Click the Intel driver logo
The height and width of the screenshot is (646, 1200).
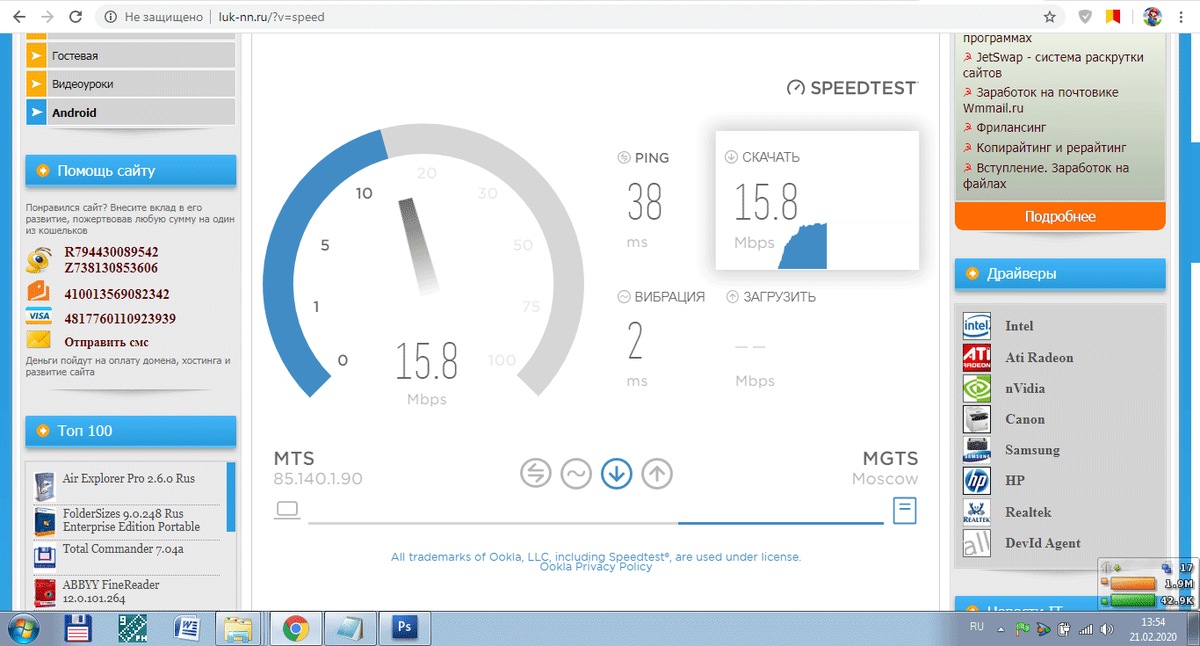coord(976,326)
